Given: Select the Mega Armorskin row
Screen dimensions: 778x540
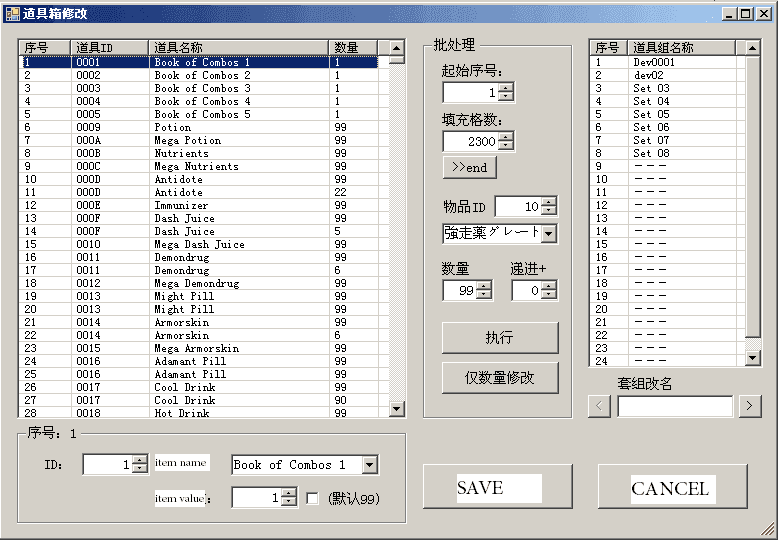Looking at the screenshot, I should (198, 348).
